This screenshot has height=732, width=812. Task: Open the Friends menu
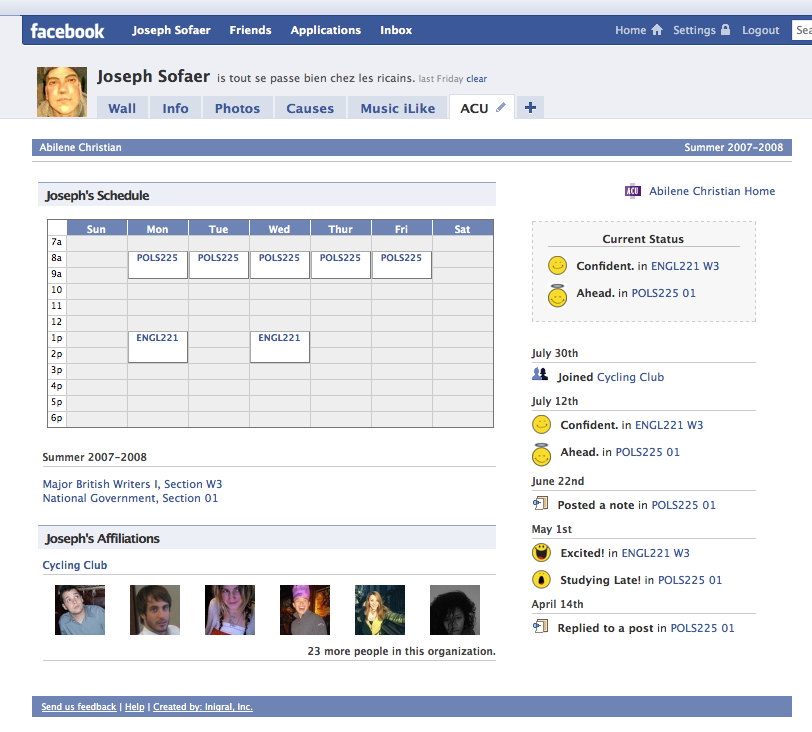point(251,30)
